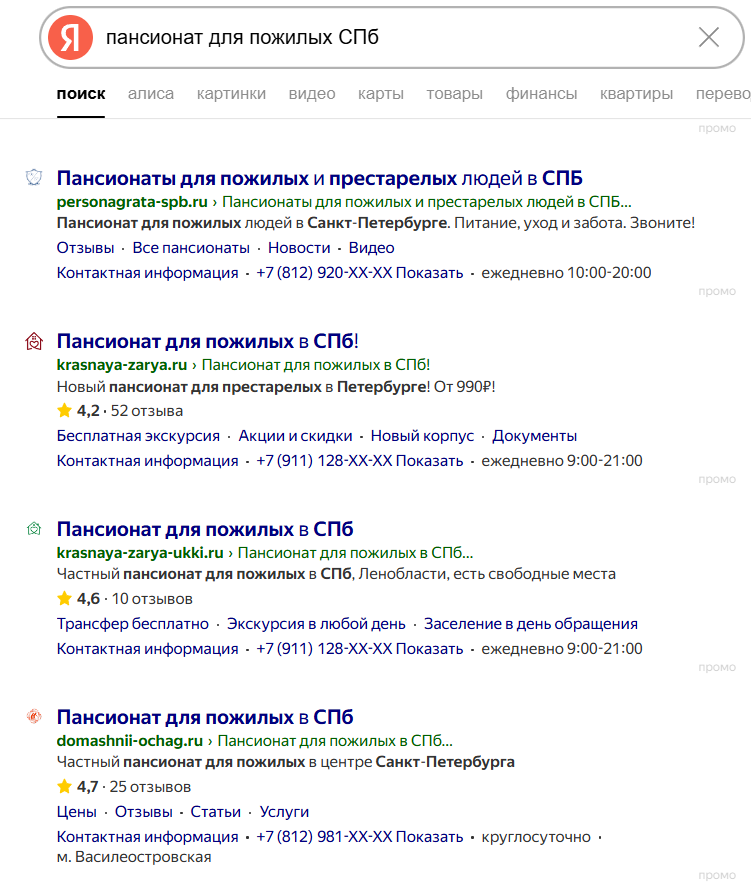Click the krasnaya-zarya.ru favicon
This screenshot has height=892, width=751.
pos(34,341)
